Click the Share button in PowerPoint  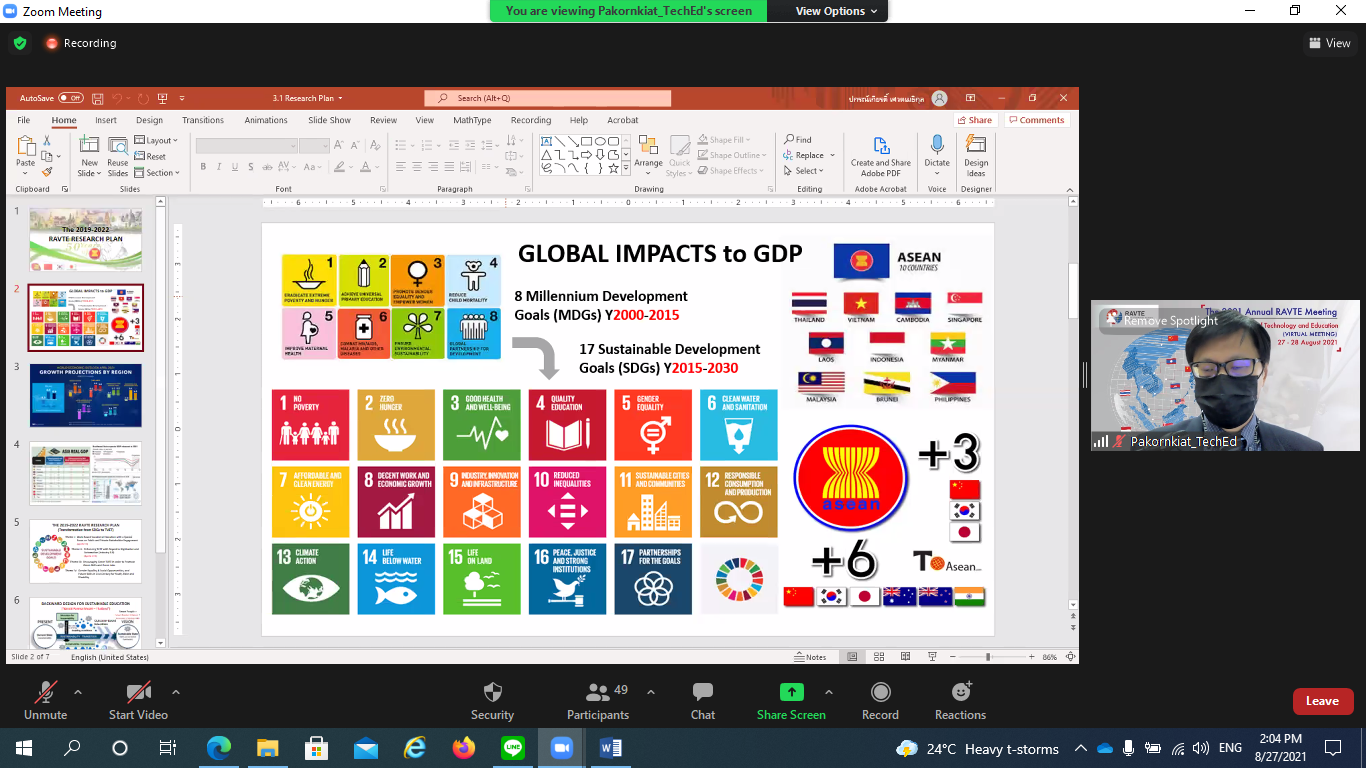point(974,120)
